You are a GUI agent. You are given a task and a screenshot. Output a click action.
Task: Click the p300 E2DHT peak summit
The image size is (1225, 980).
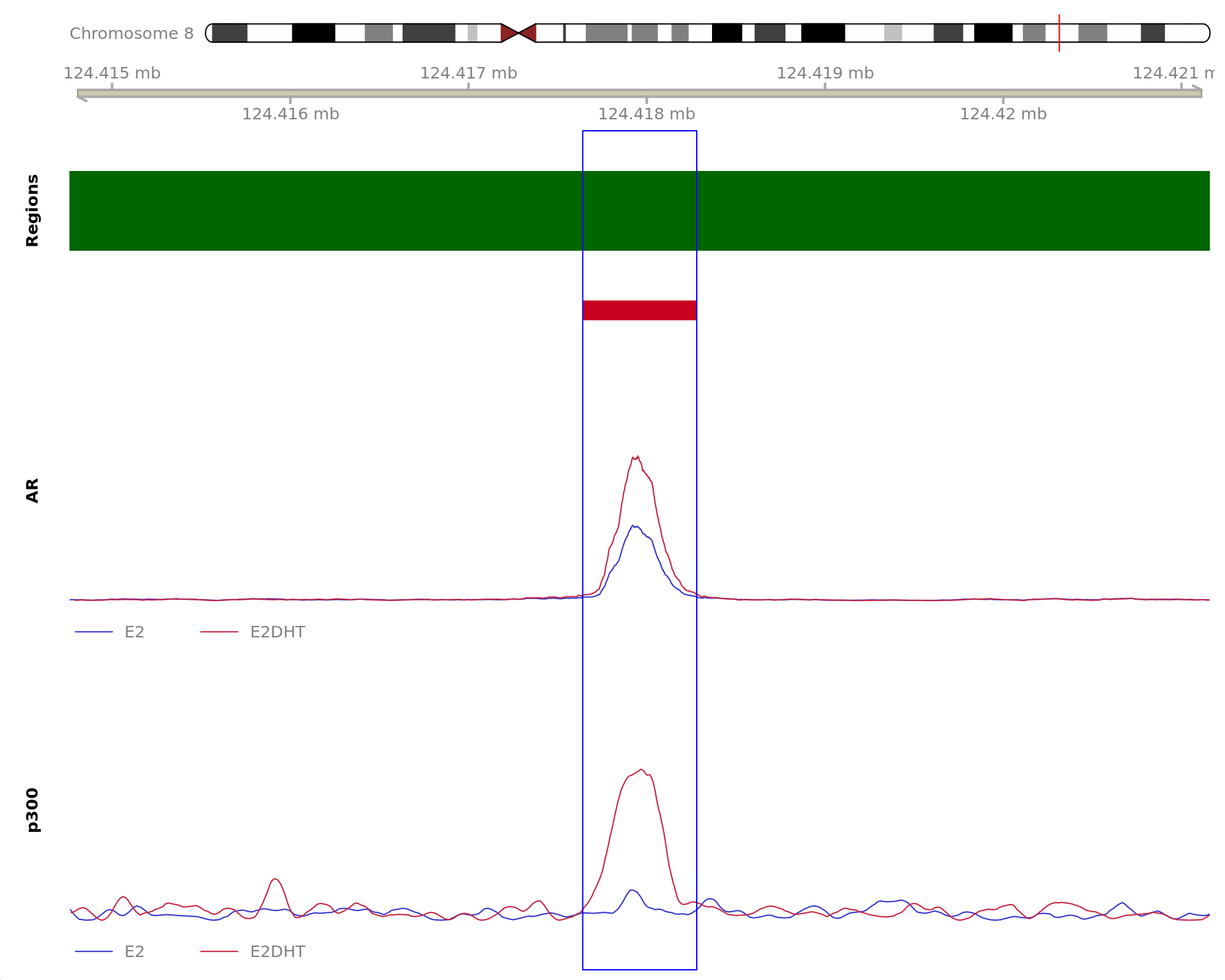point(641,770)
